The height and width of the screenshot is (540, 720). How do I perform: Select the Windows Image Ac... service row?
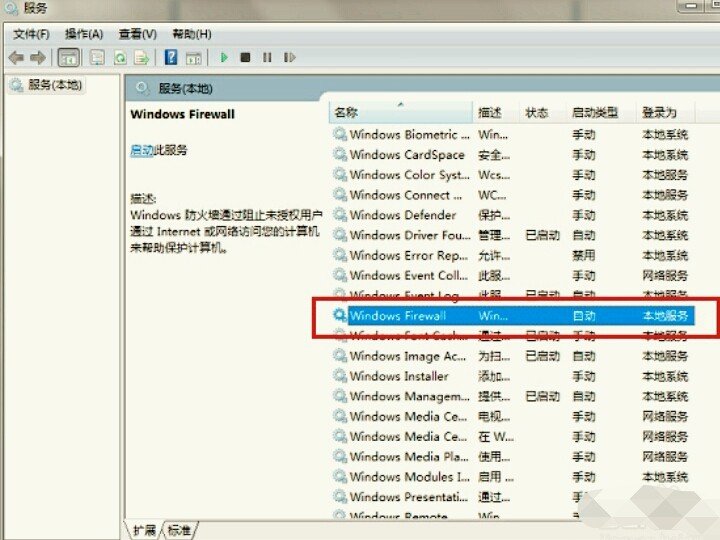click(513, 356)
